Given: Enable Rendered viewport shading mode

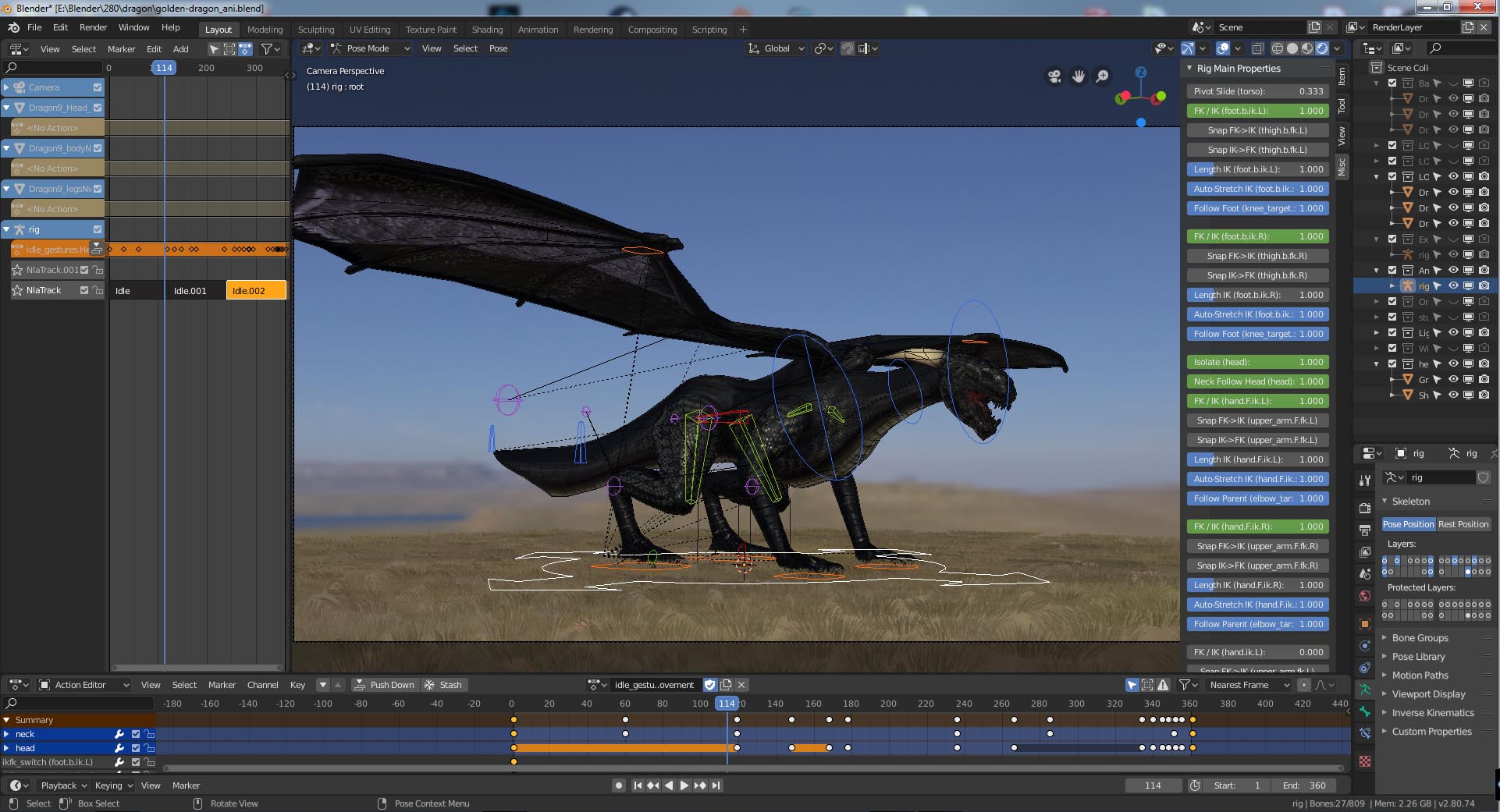Looking at the screenshot, I should 1321,48.
